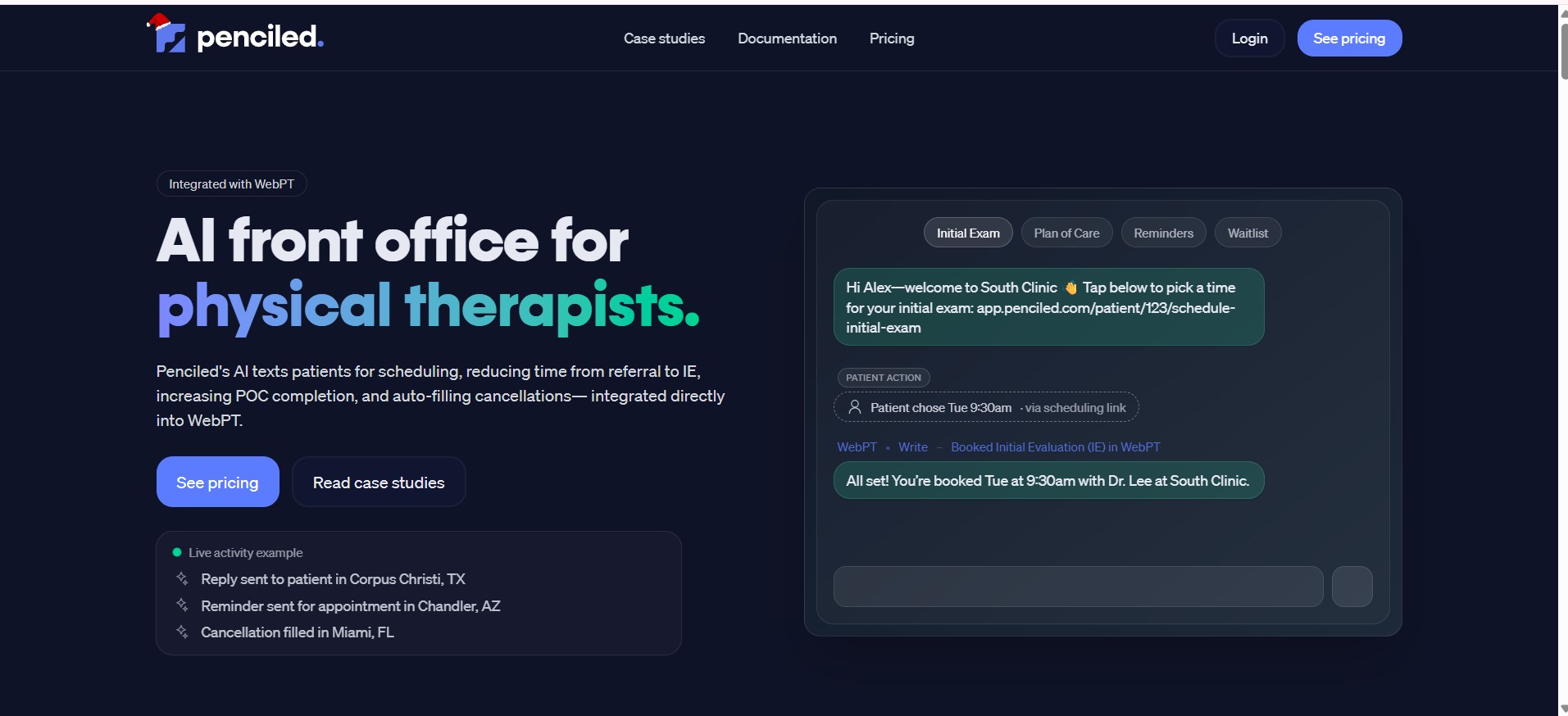Click sparkle icon beside Corpus Christi reply
This screenshot has width=1568, height=716.
(x=182, y=578)
